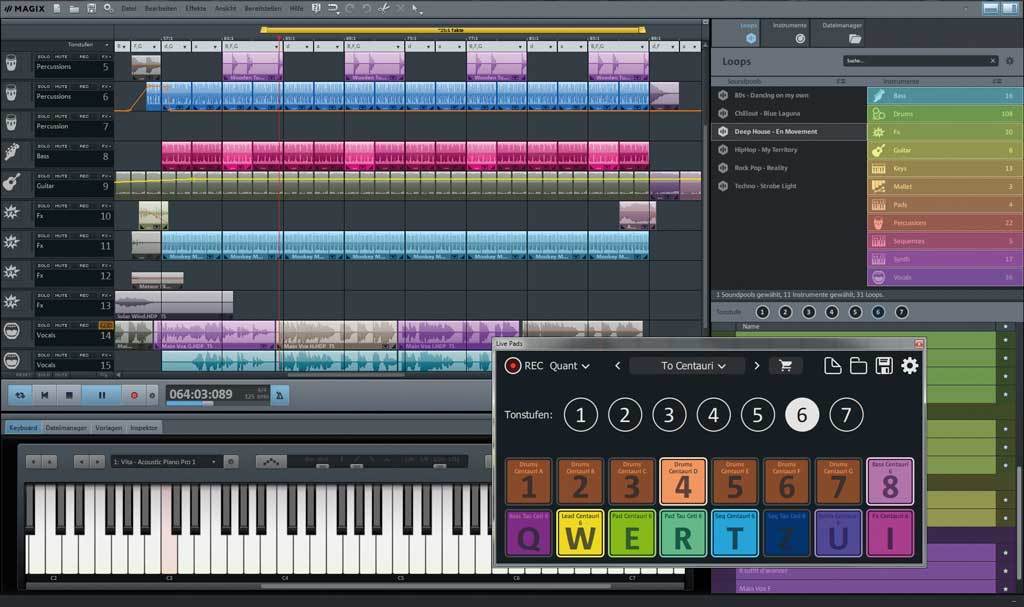Image resolution: width=1024 pixels, height=607 pixels.
Task: Switch to the Inspektor tab
Action: pyautogui.click(x=143, y=427)
